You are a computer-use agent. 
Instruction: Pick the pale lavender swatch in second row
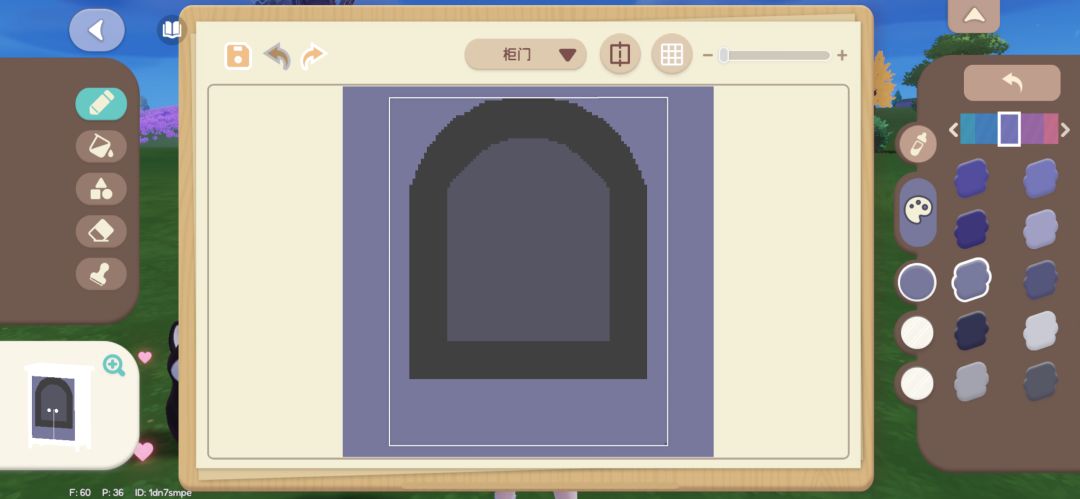(1040, 230)
